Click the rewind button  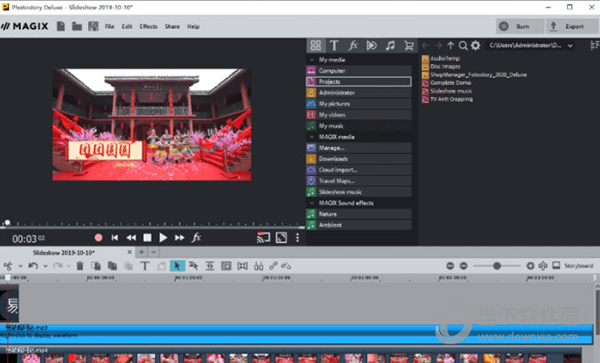131,238
